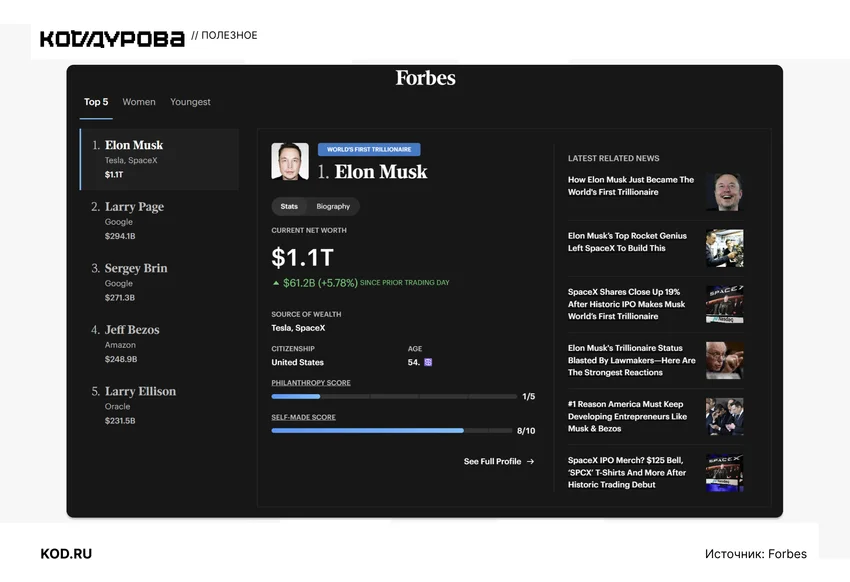The image size is (850, 582).
Task: Click the Self-Made score progress bar
Action: [x=391, y=431]
